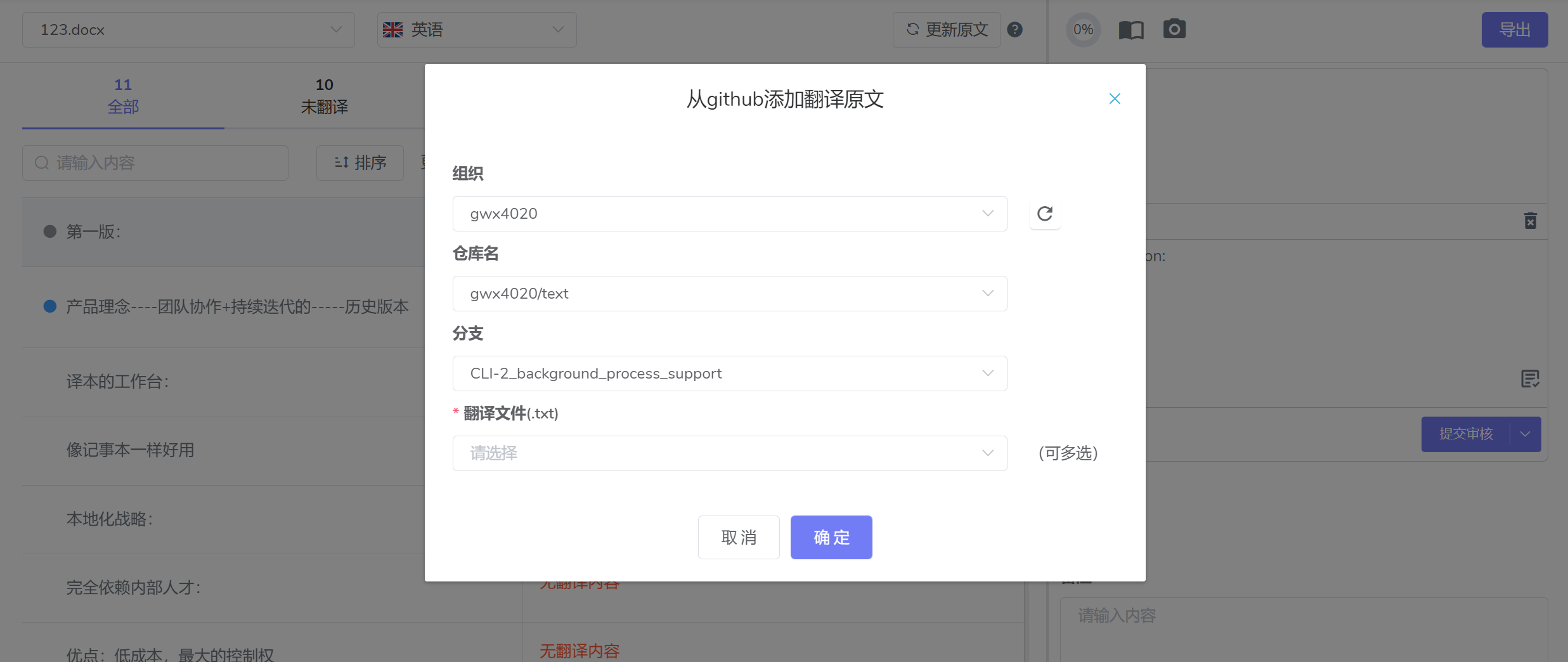The image size is (1568, 662).
Task: Switch to the 未翻译 tab
Action: pyautogui.click(x=324, y=96)
